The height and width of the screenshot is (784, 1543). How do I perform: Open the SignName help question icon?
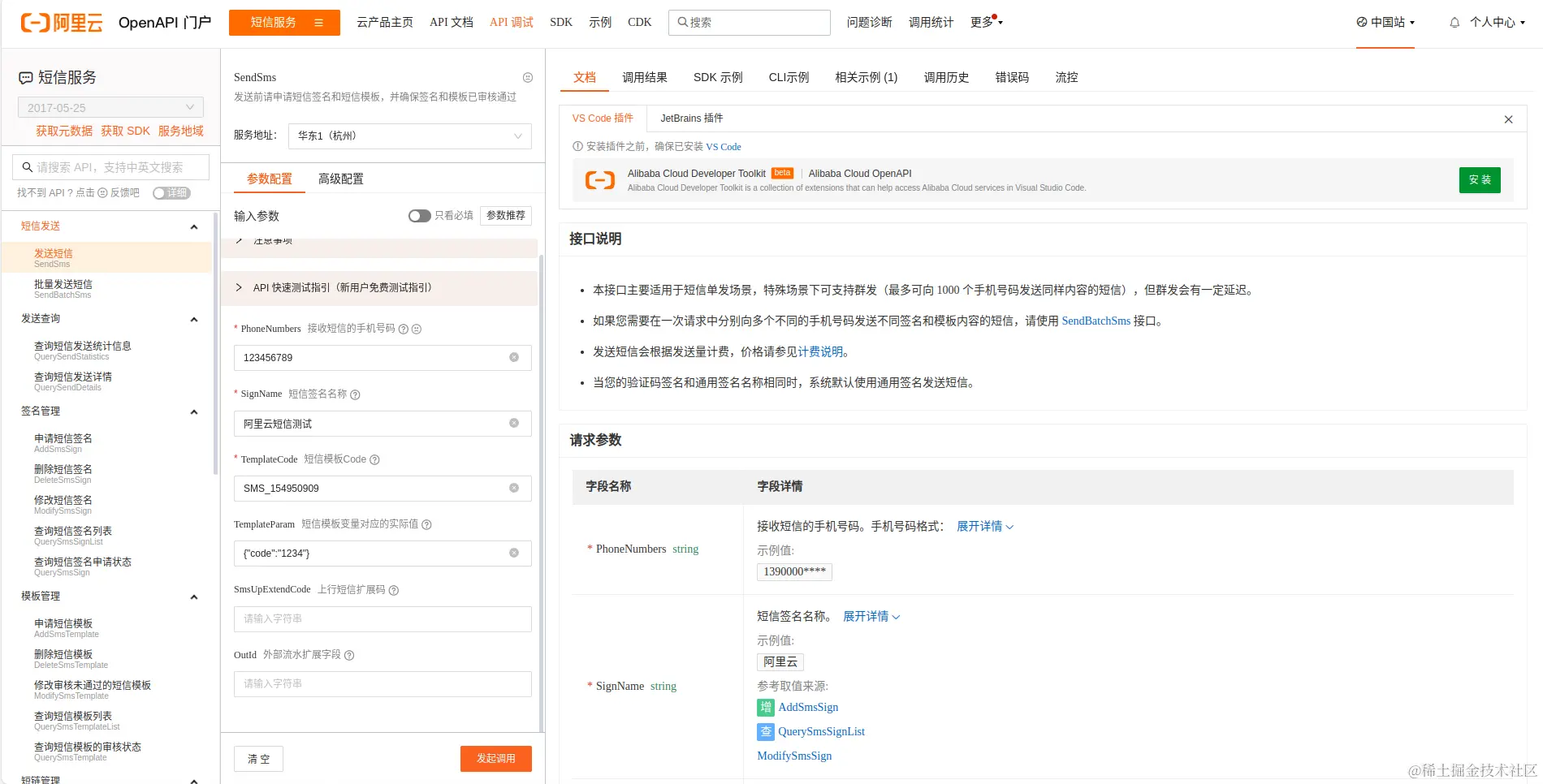tap(355, 394)
